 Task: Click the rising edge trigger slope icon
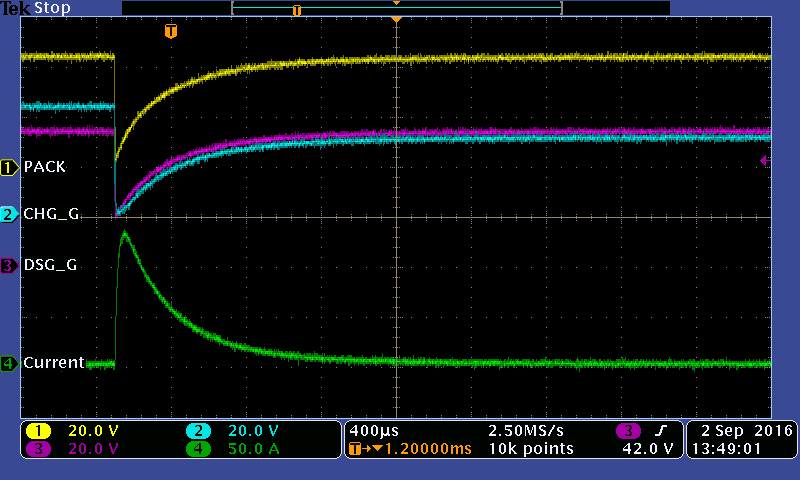(x=660, y=431)
